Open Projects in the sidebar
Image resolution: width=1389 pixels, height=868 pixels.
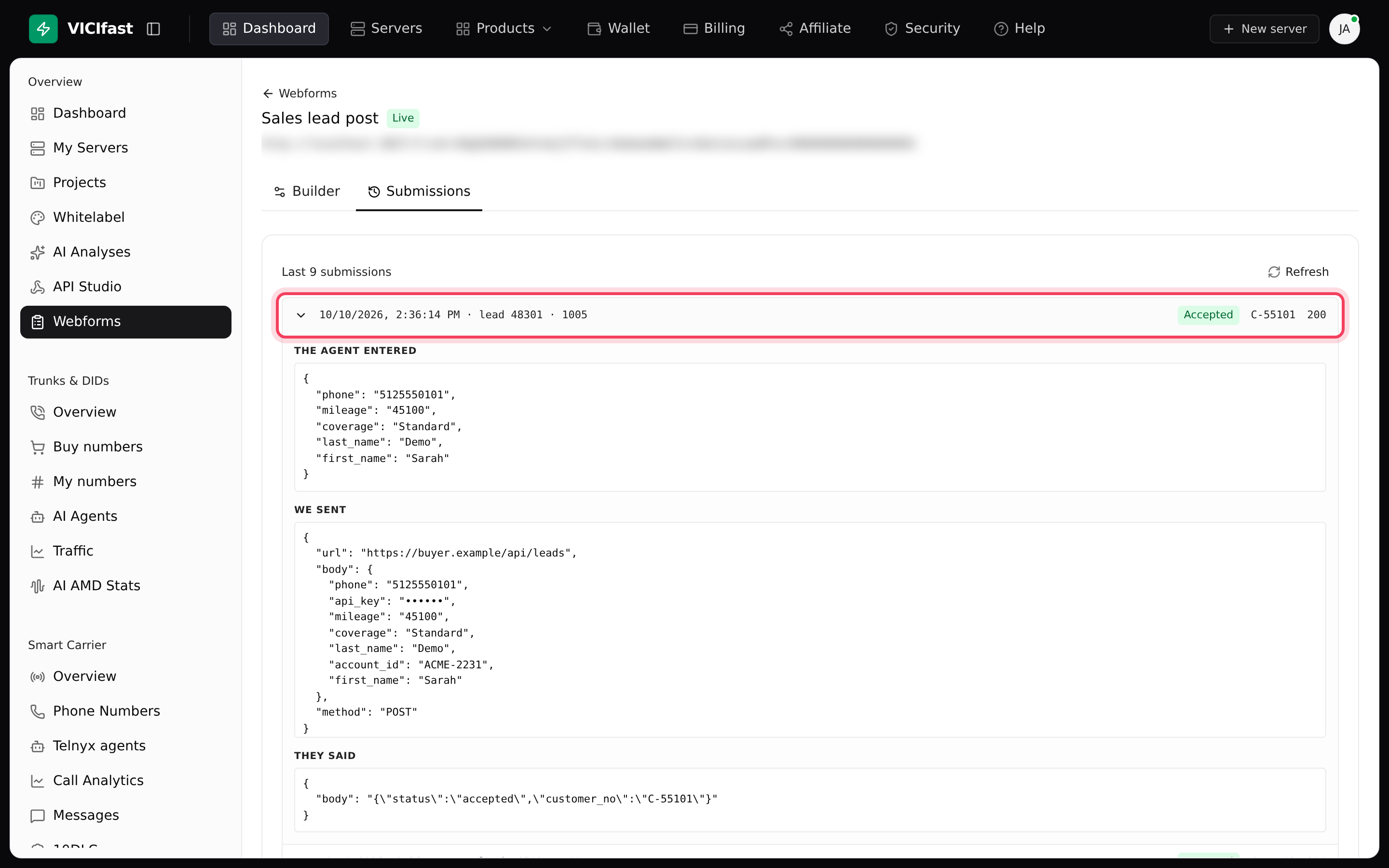click(126, 183)
